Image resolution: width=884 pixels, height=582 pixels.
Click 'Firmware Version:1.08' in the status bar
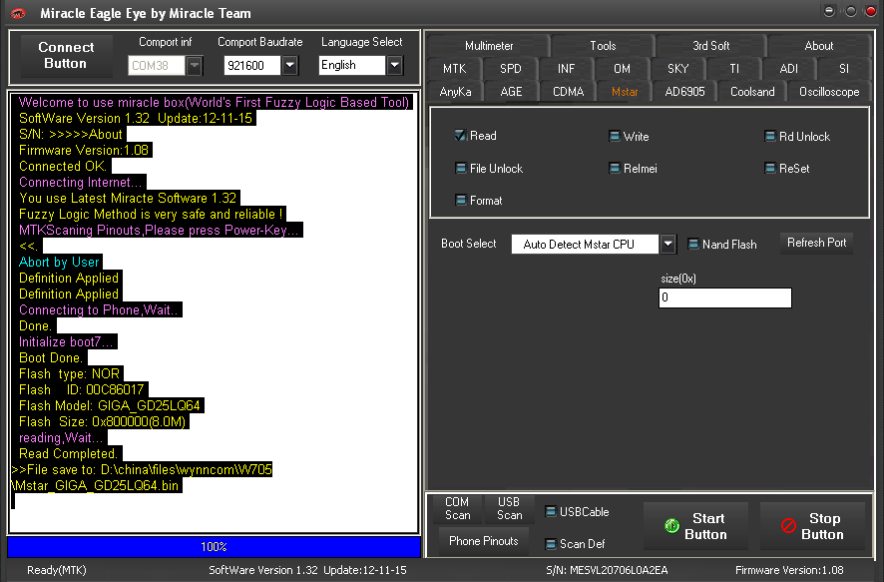click(789, 570)
